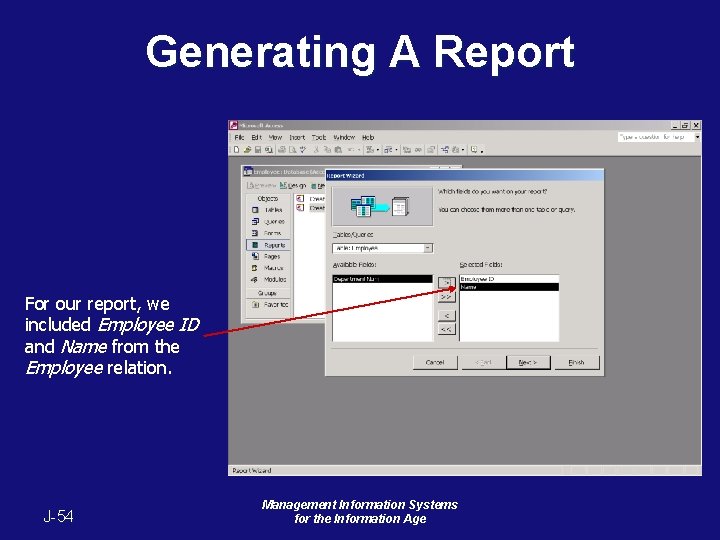Click Design in database window toolbar
Viewport: 720px width, 540px height.
click(x=293, y=186)
